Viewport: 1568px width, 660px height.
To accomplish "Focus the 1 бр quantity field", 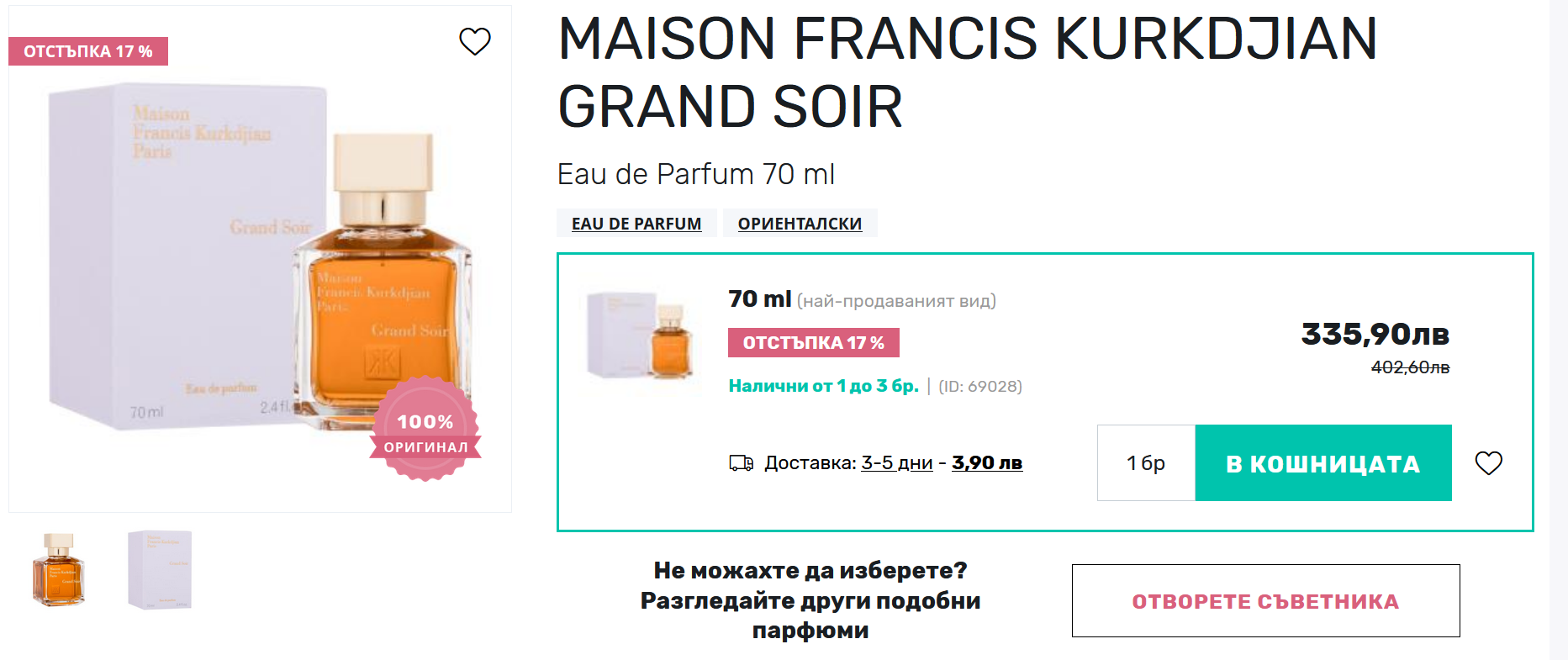I will 1145,463.
